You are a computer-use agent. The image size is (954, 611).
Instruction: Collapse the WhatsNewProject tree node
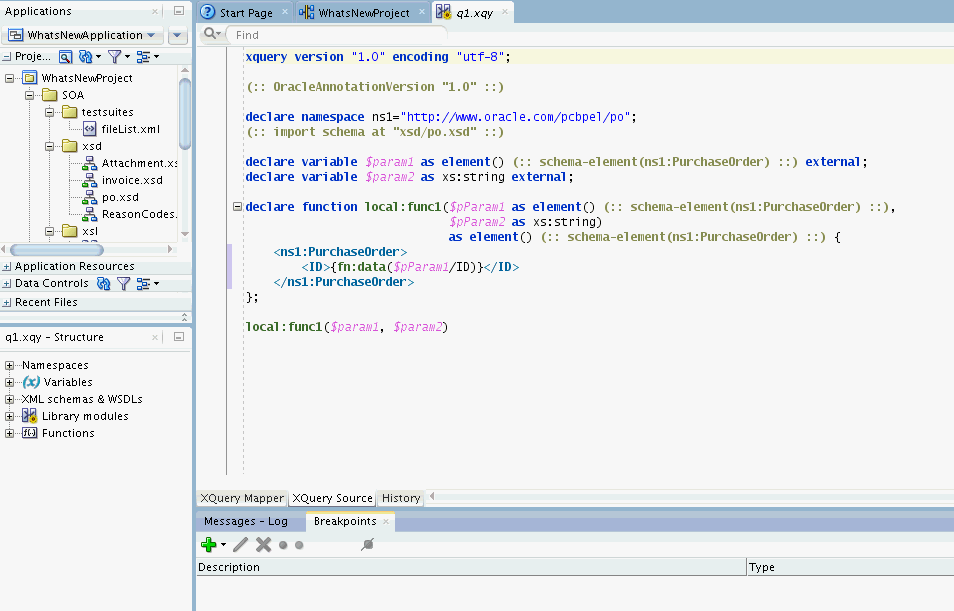tap(10, 78)
